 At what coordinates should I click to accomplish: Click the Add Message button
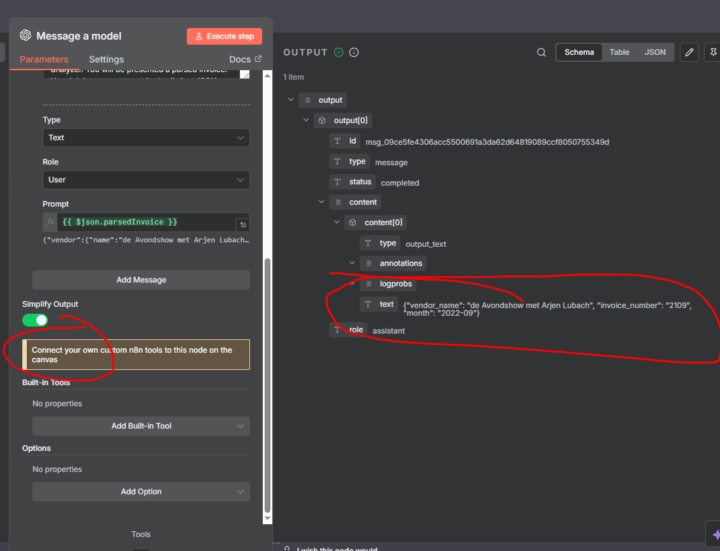click(141, 280)
